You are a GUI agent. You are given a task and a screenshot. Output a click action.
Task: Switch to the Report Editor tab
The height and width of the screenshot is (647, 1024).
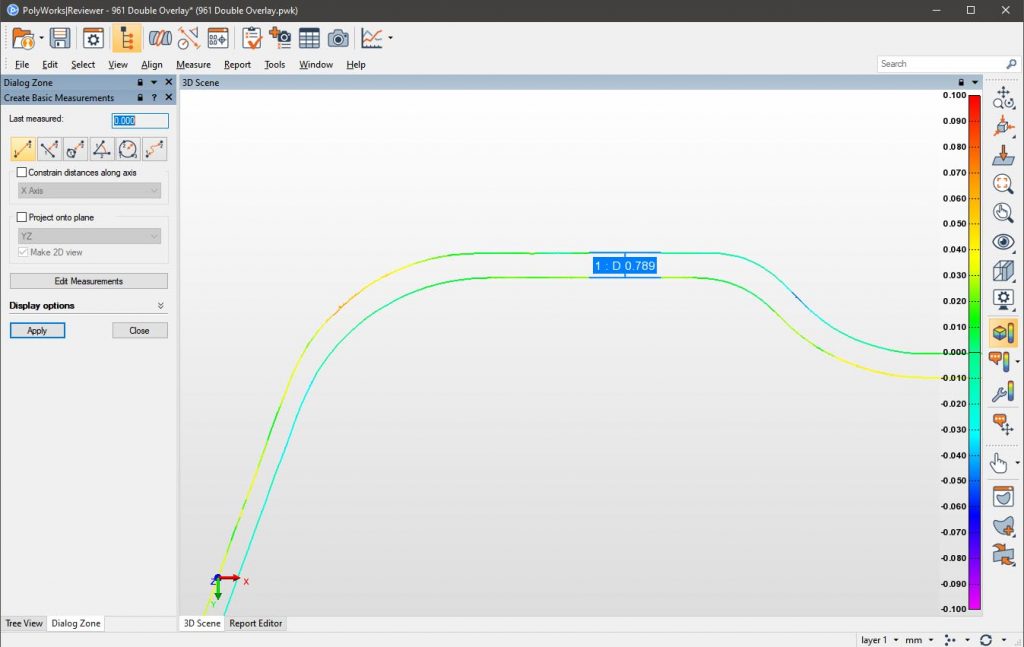(255, 623)
